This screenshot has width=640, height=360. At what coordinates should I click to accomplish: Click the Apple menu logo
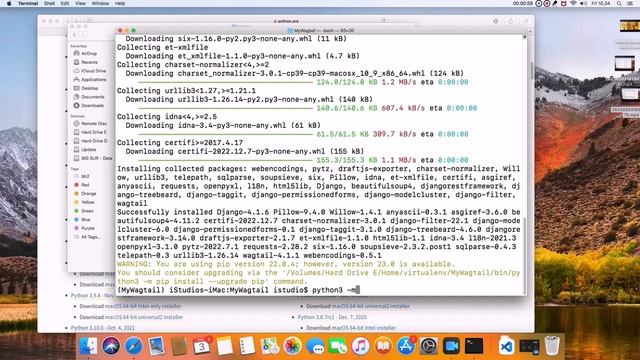pos(8,3)
